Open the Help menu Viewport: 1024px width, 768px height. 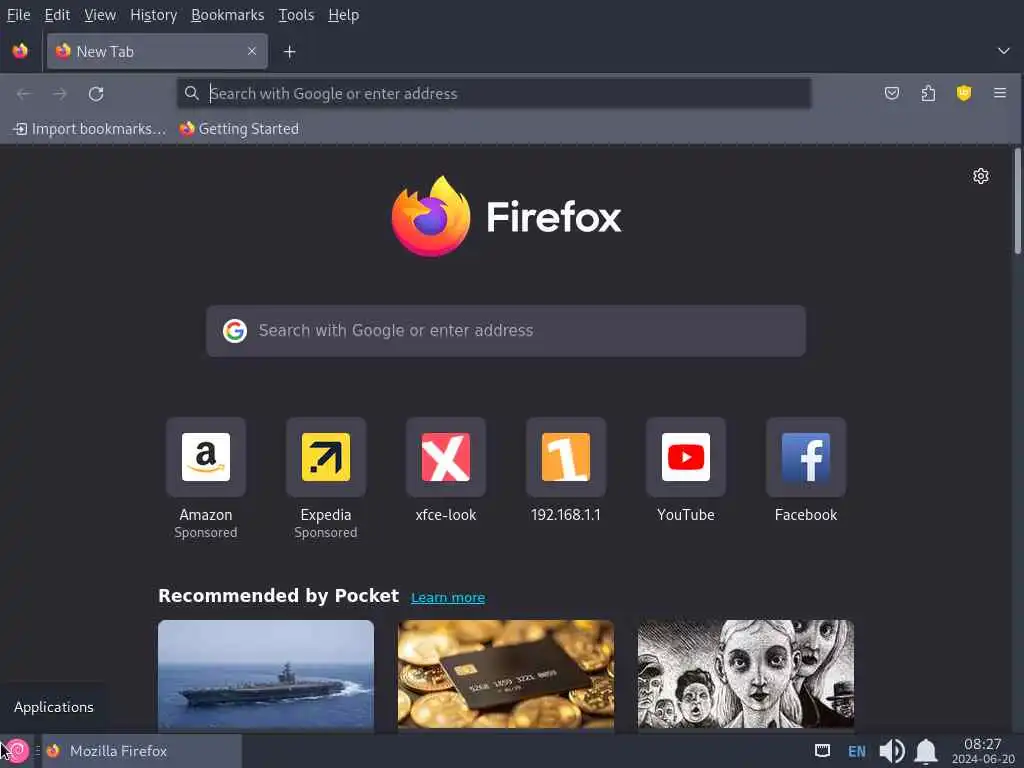coord(344,15)
